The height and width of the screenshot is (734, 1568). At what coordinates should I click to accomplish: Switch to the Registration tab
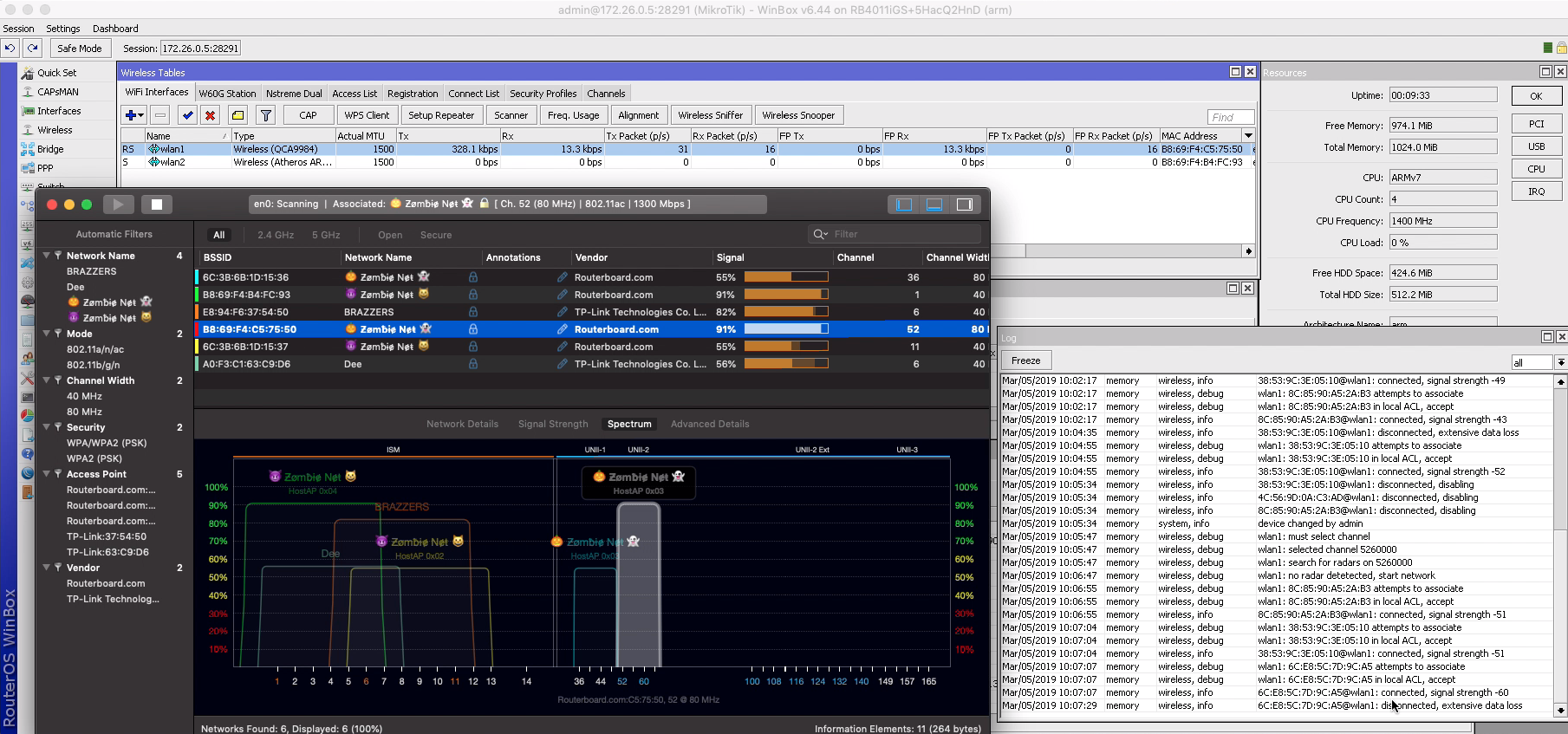click(x=413, y=94)
